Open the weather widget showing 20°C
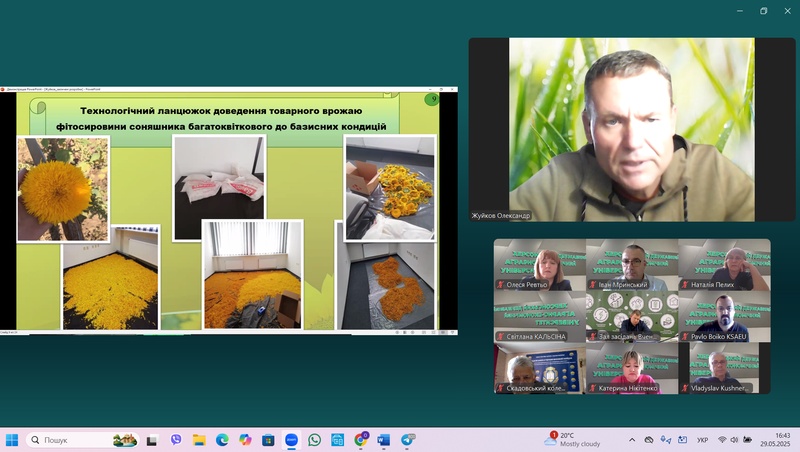800x452 pixels. pyautogui.click(x=574, y=440)
